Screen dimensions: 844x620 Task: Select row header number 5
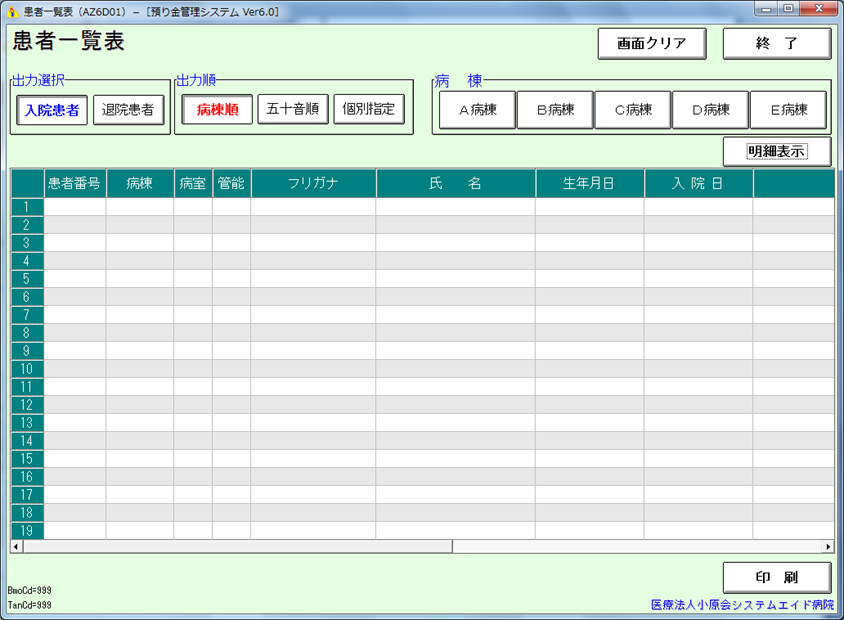click(x=27, y=279)
